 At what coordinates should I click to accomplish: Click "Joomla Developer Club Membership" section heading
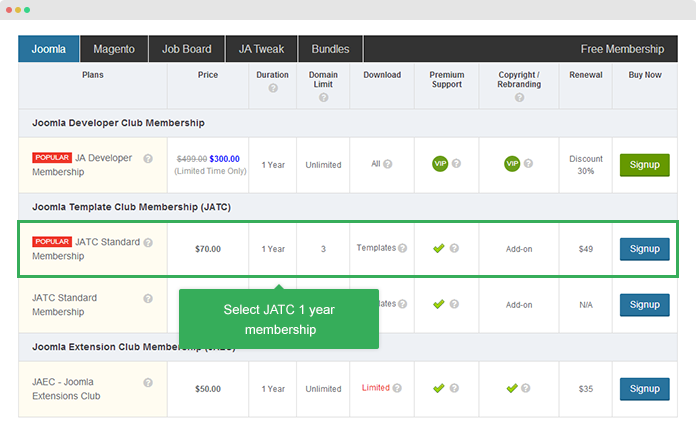pos(118,123)
